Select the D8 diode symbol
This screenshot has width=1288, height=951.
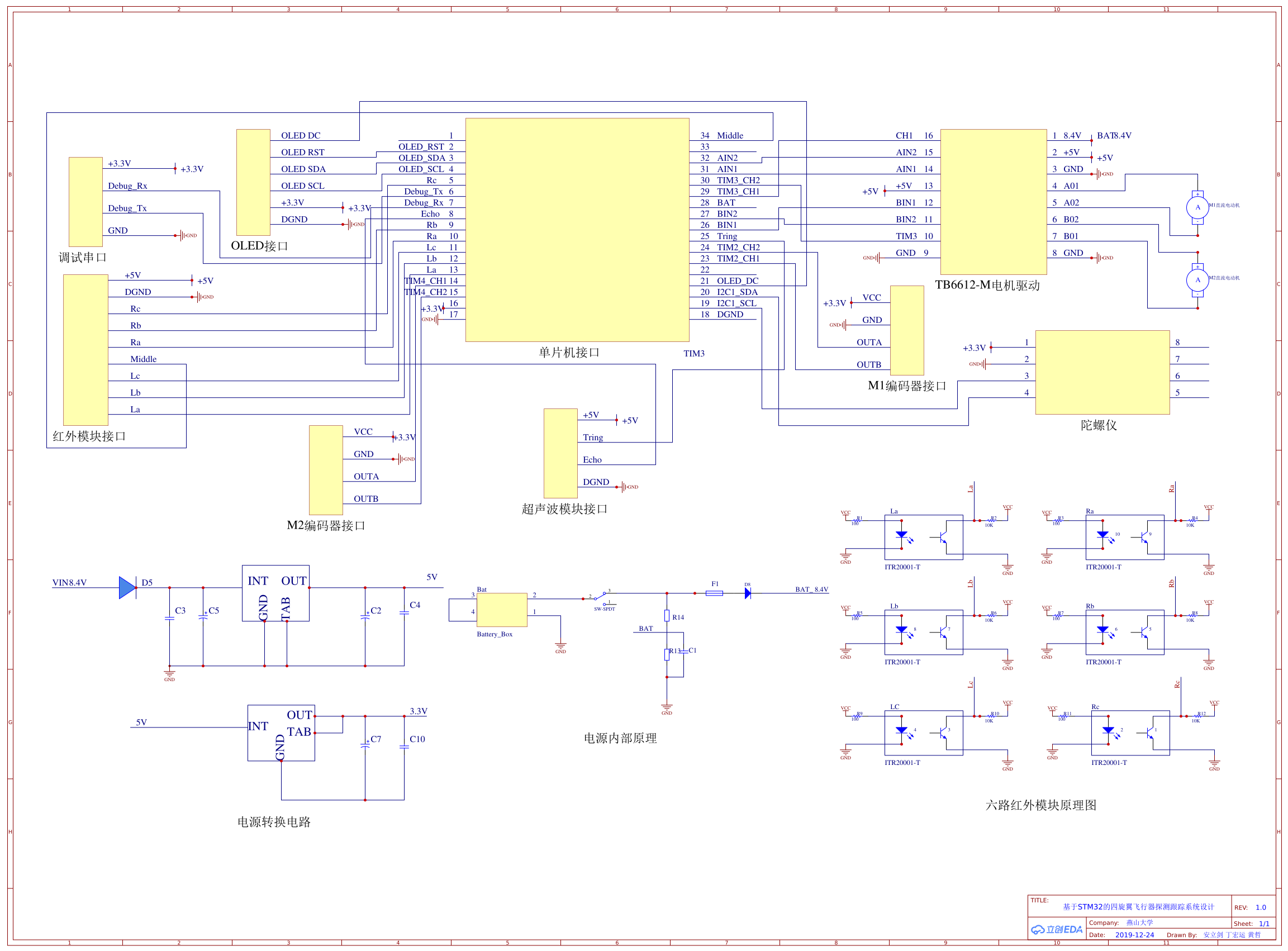[747, 593]
